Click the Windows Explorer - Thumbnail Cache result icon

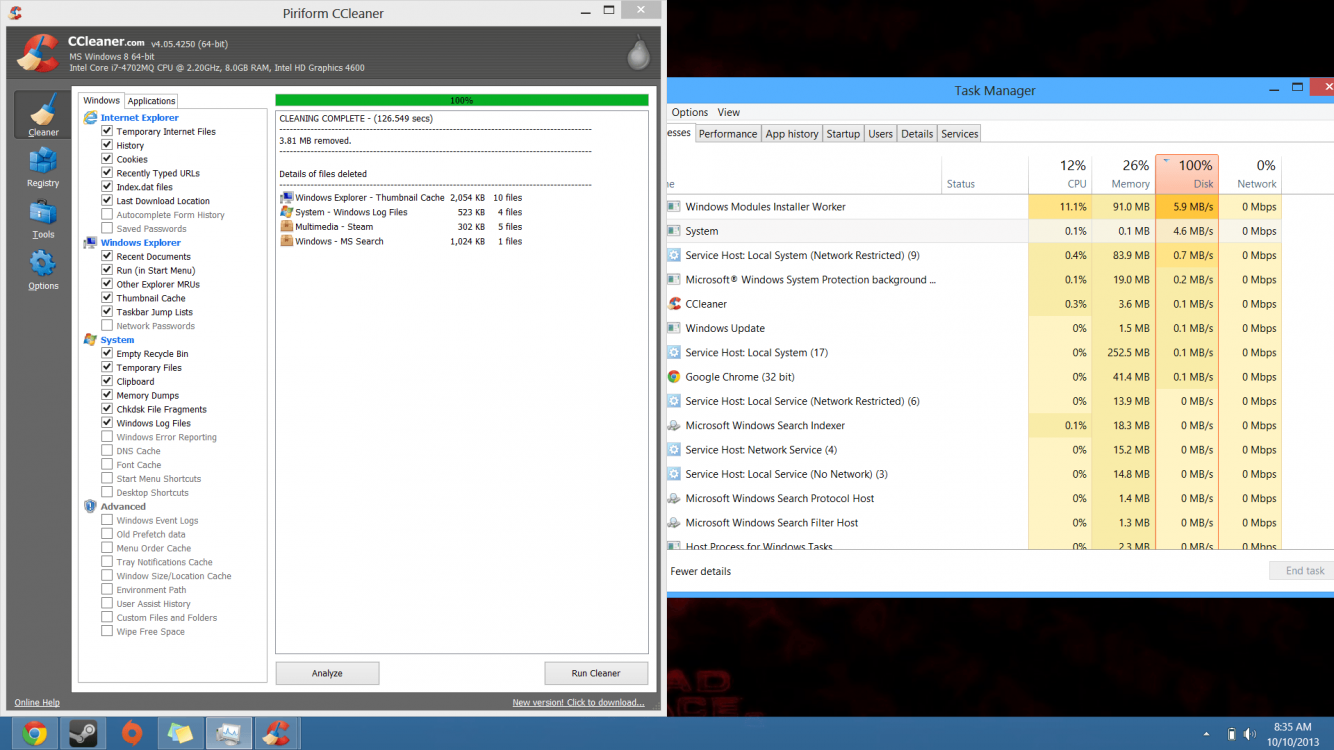tap(287, 198)
